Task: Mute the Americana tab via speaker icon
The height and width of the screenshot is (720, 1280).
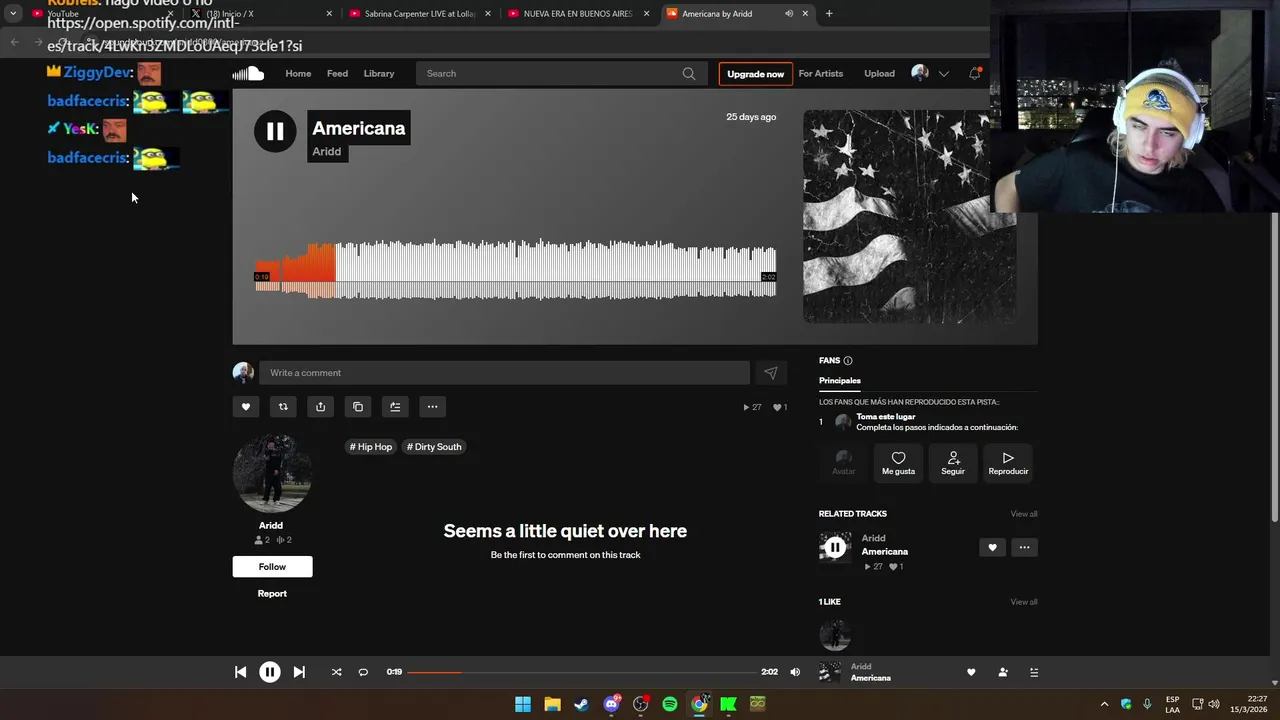Action: click(x=789, y=14)
